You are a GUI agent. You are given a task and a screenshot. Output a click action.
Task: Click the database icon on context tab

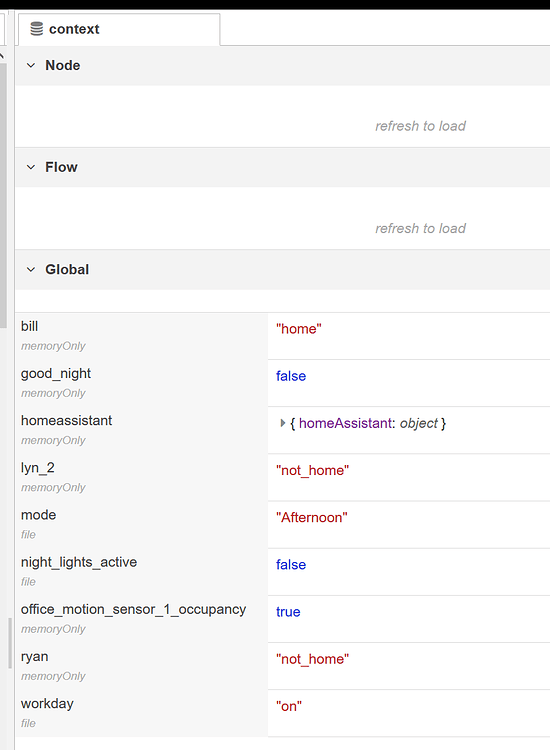click(37, 29)
